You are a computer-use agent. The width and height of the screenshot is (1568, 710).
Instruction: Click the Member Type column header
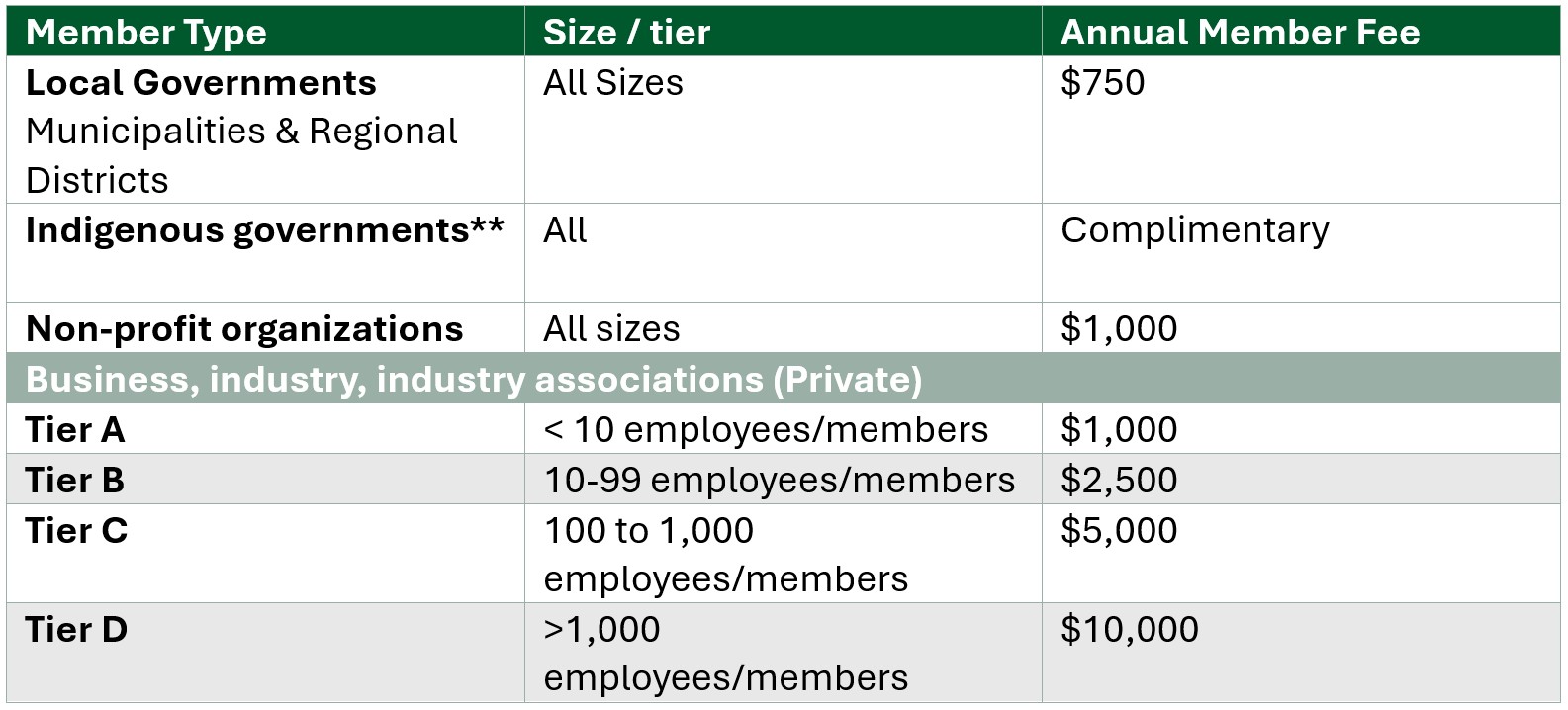[x=265, y=32]
